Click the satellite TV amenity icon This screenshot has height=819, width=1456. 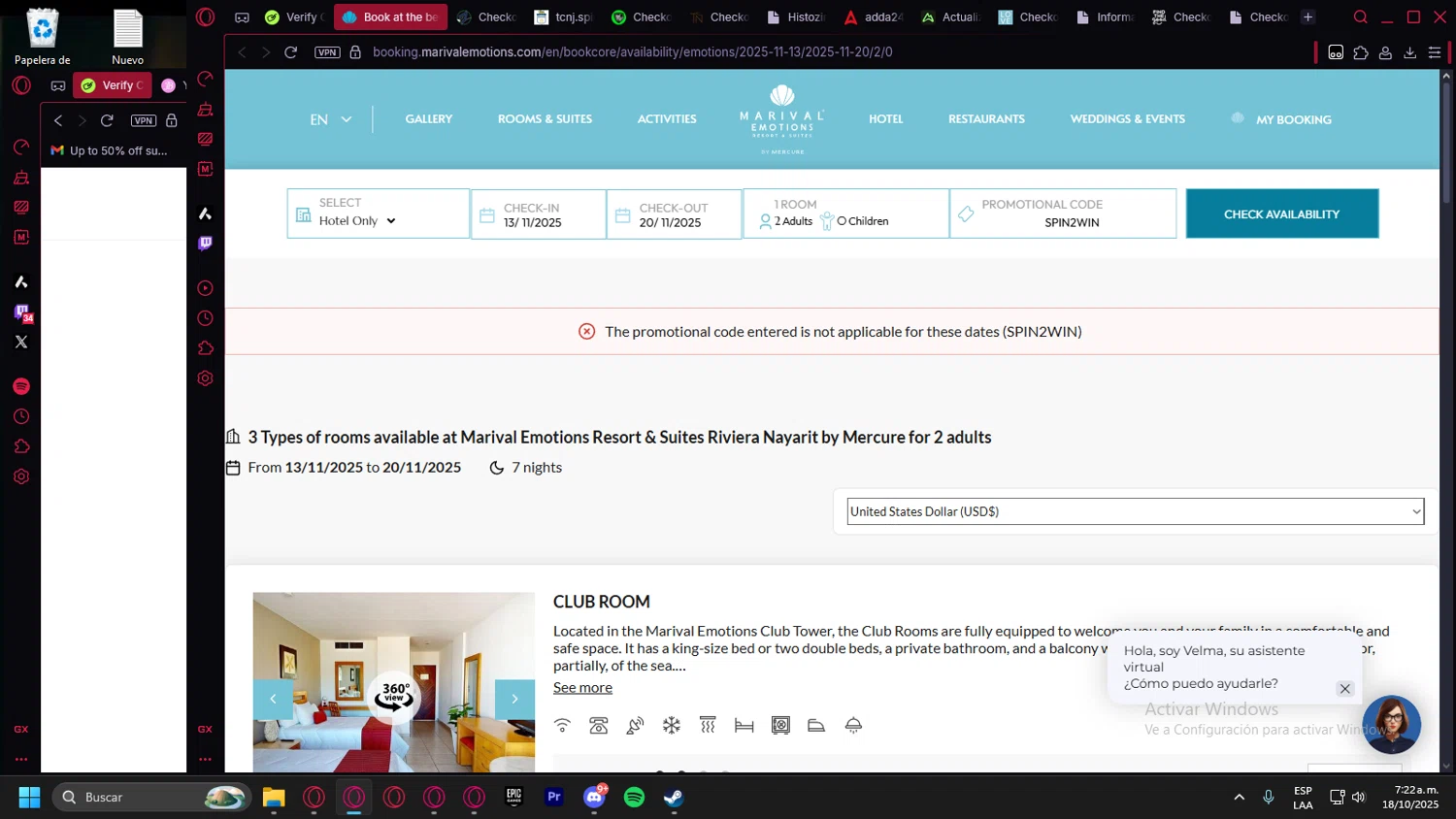click(635, 725)
